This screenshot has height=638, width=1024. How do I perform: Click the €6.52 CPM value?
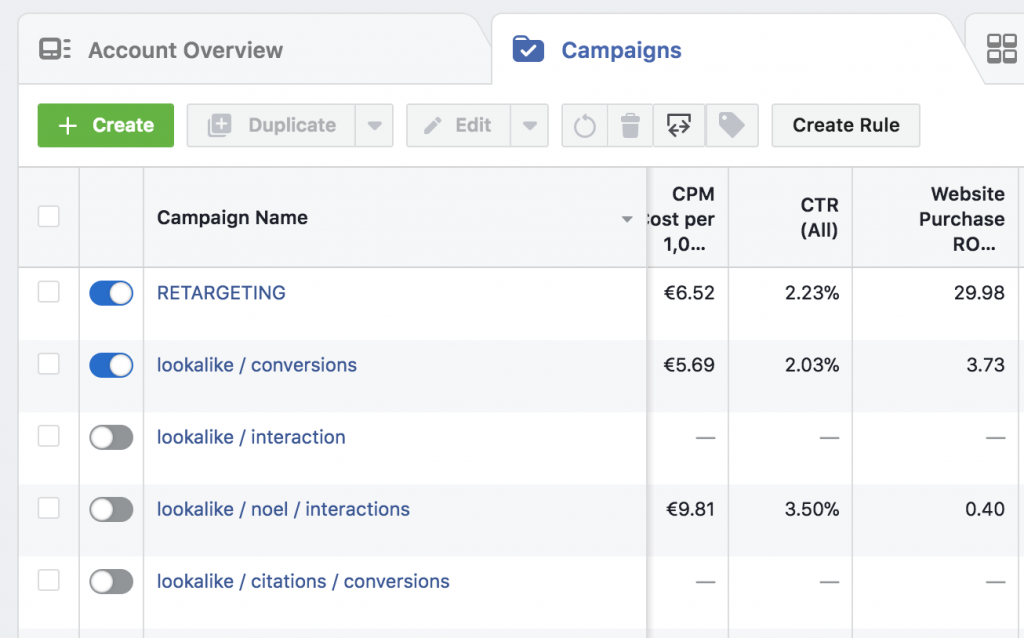pos(689,293)
